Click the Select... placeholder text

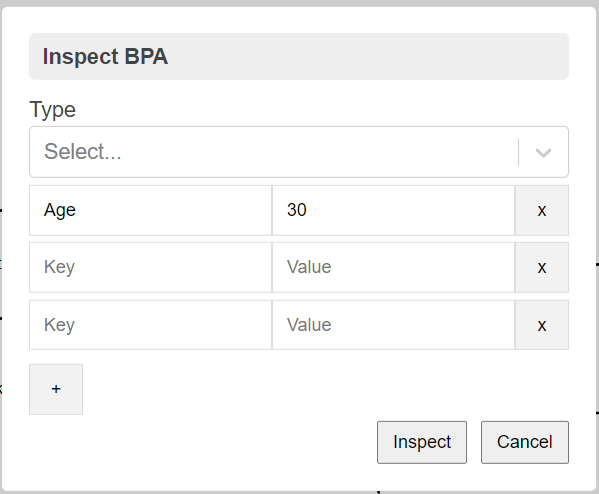(83, 152)
